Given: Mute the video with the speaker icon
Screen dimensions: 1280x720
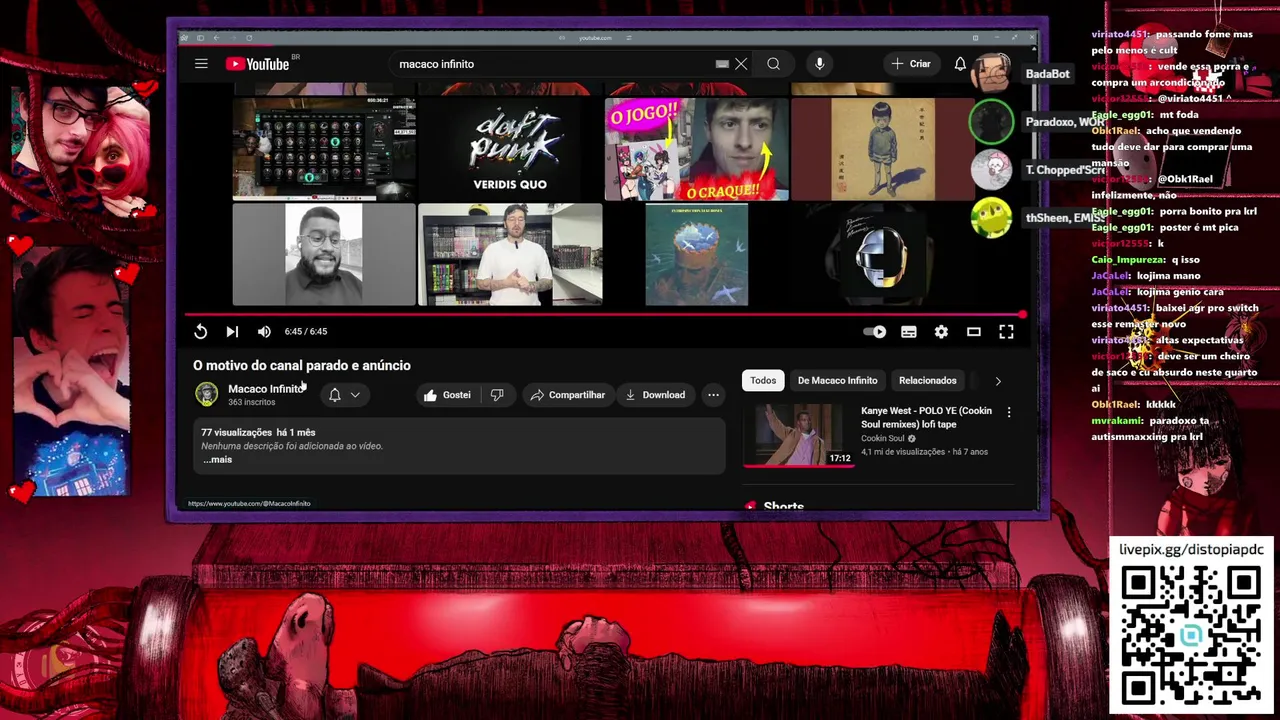Looking at the screenshot, I should tap(264, 332).
